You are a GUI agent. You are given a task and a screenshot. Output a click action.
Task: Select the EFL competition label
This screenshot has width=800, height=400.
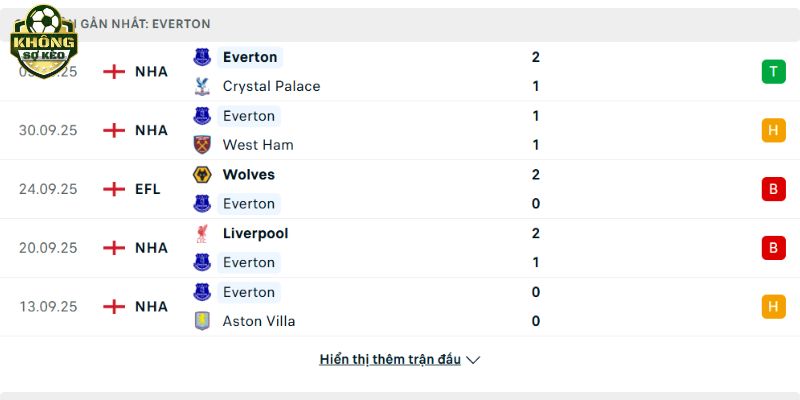pyautogui.click(x=148, y=189)
